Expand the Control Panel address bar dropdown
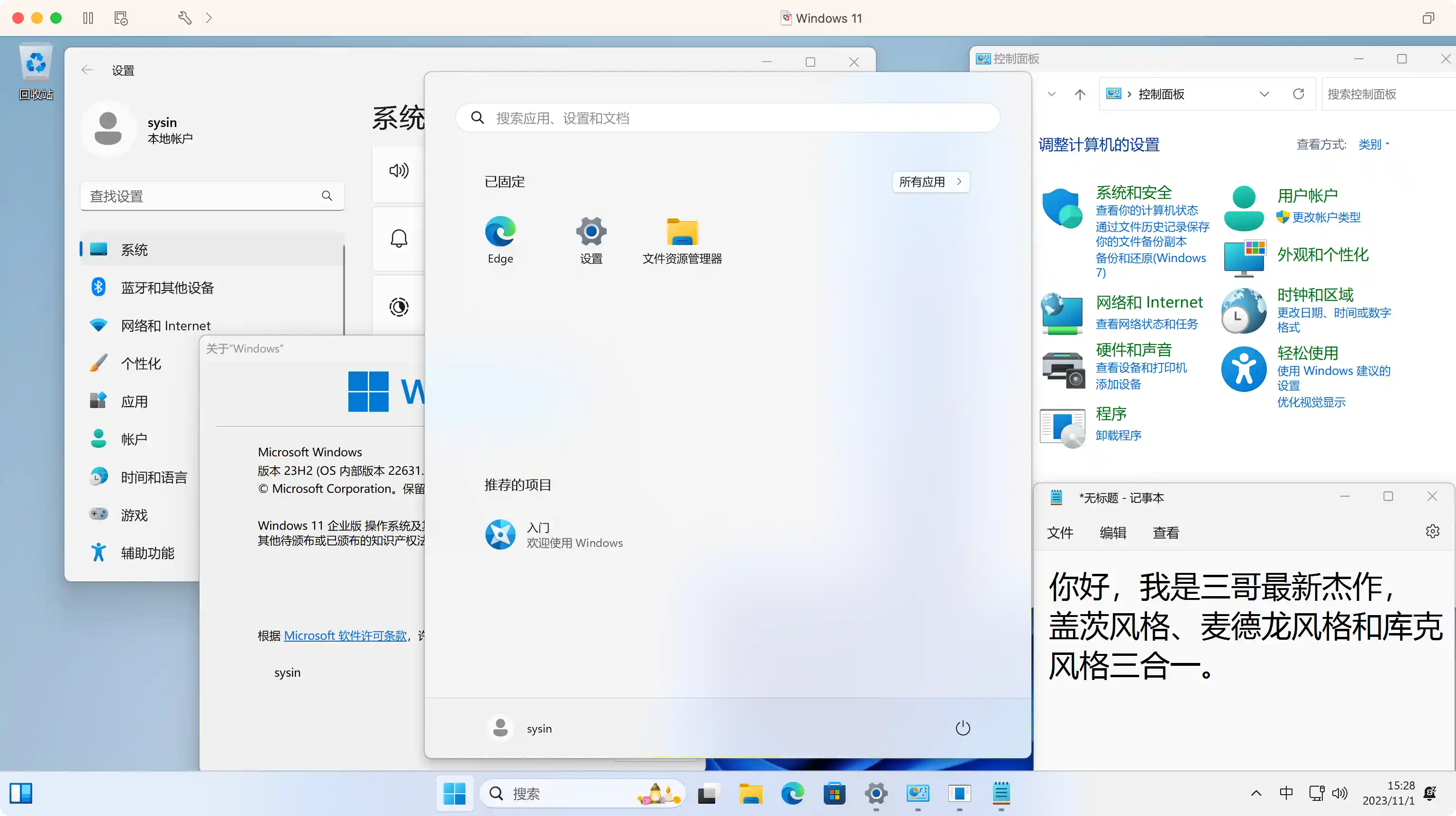Viewport: 1456px width, 816px height. click(x=1265, y=94)
